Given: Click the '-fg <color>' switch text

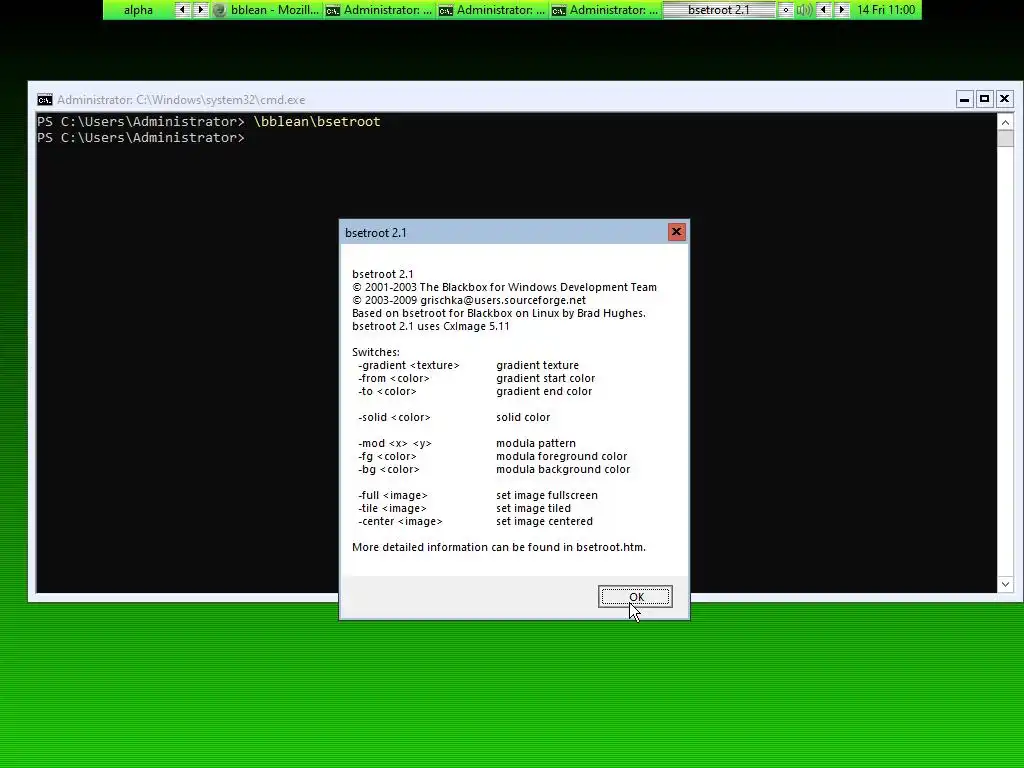Looking at the screenshot, I should (387, 456).
